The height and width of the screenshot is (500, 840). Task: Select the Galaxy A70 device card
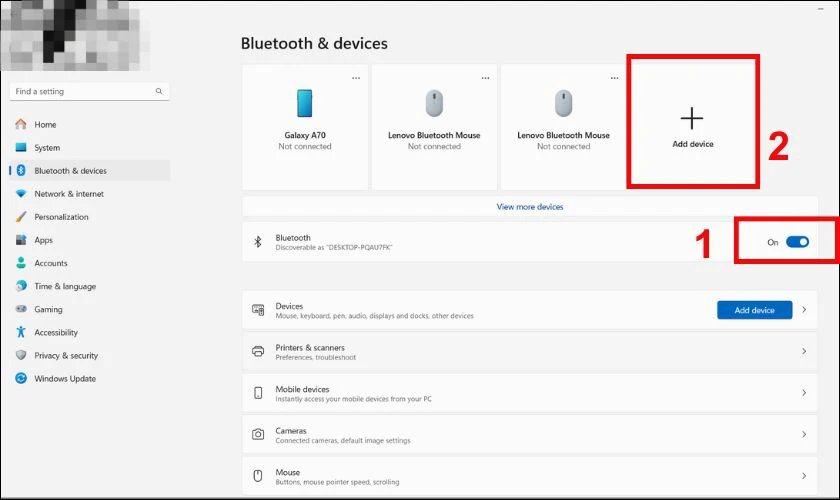305,127
